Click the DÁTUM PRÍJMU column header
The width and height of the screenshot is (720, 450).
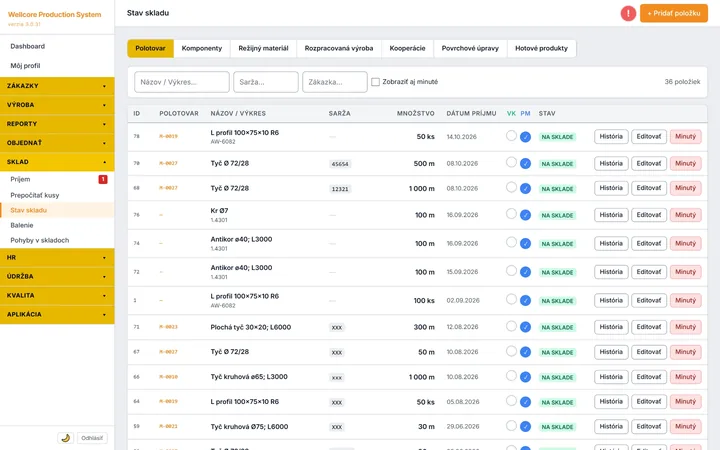click(471, 113)
